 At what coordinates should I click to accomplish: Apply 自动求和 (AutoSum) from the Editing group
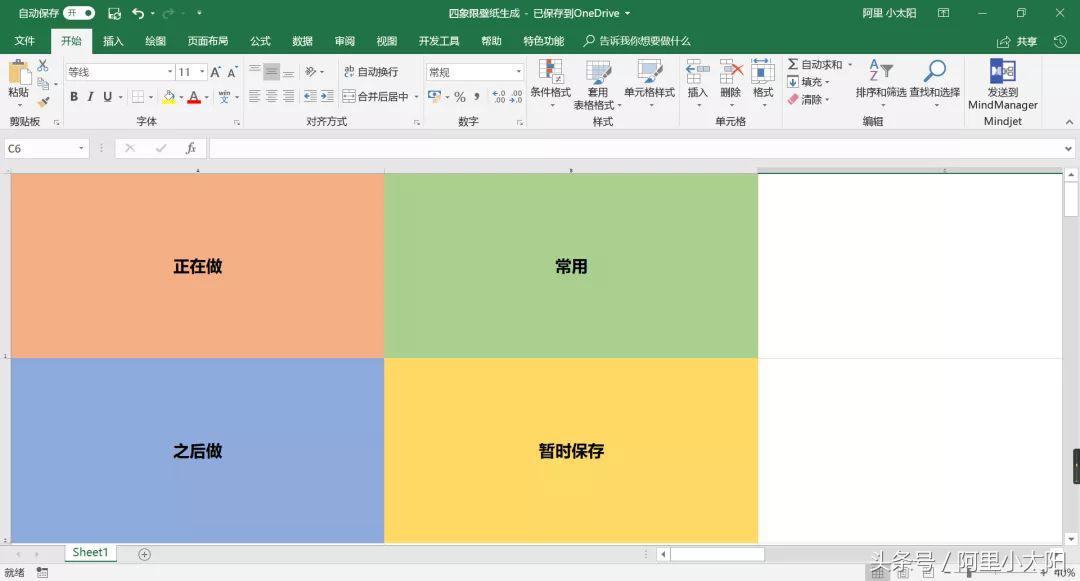[820, 63]
